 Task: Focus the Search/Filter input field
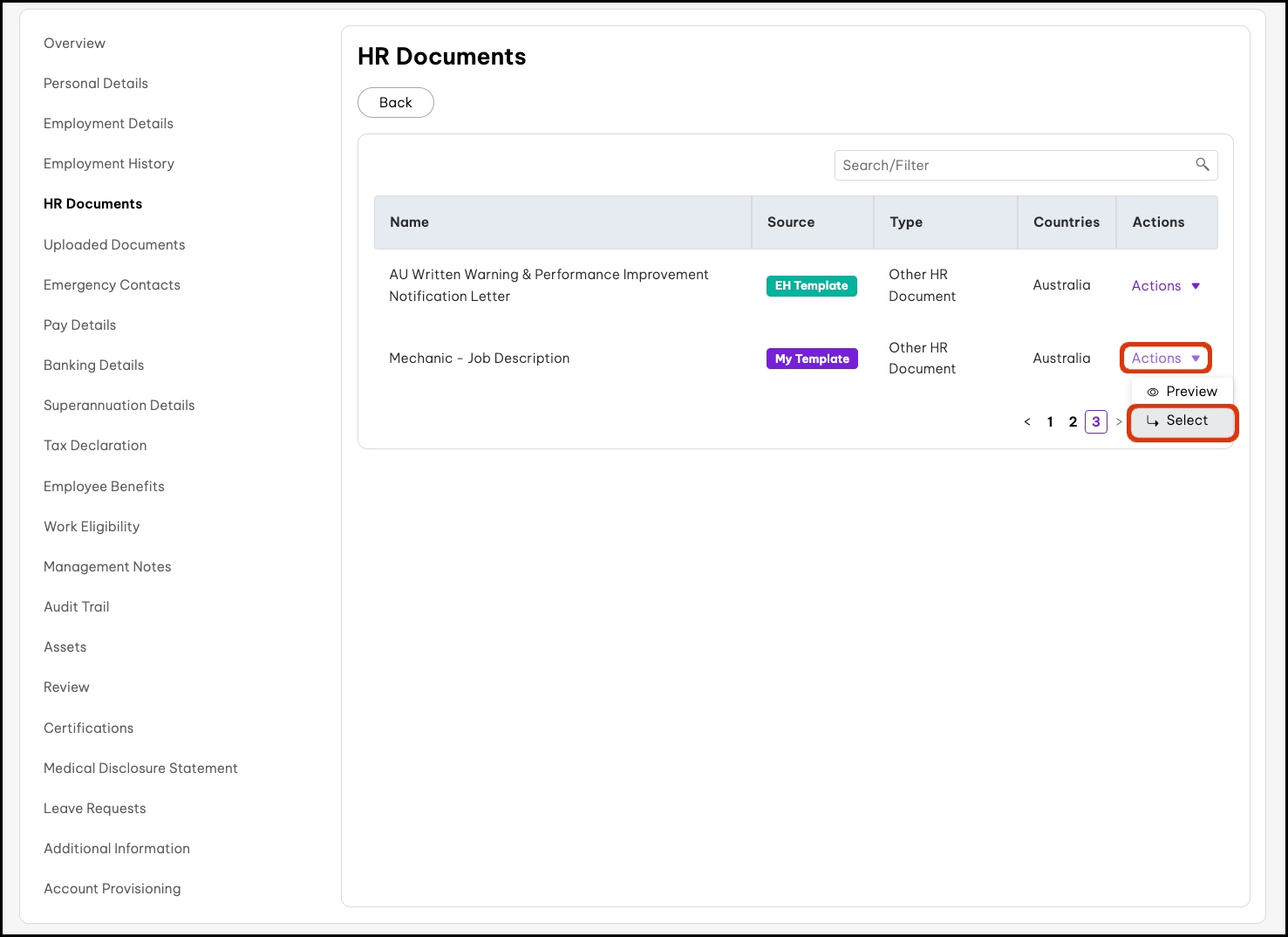[1012, 166]
